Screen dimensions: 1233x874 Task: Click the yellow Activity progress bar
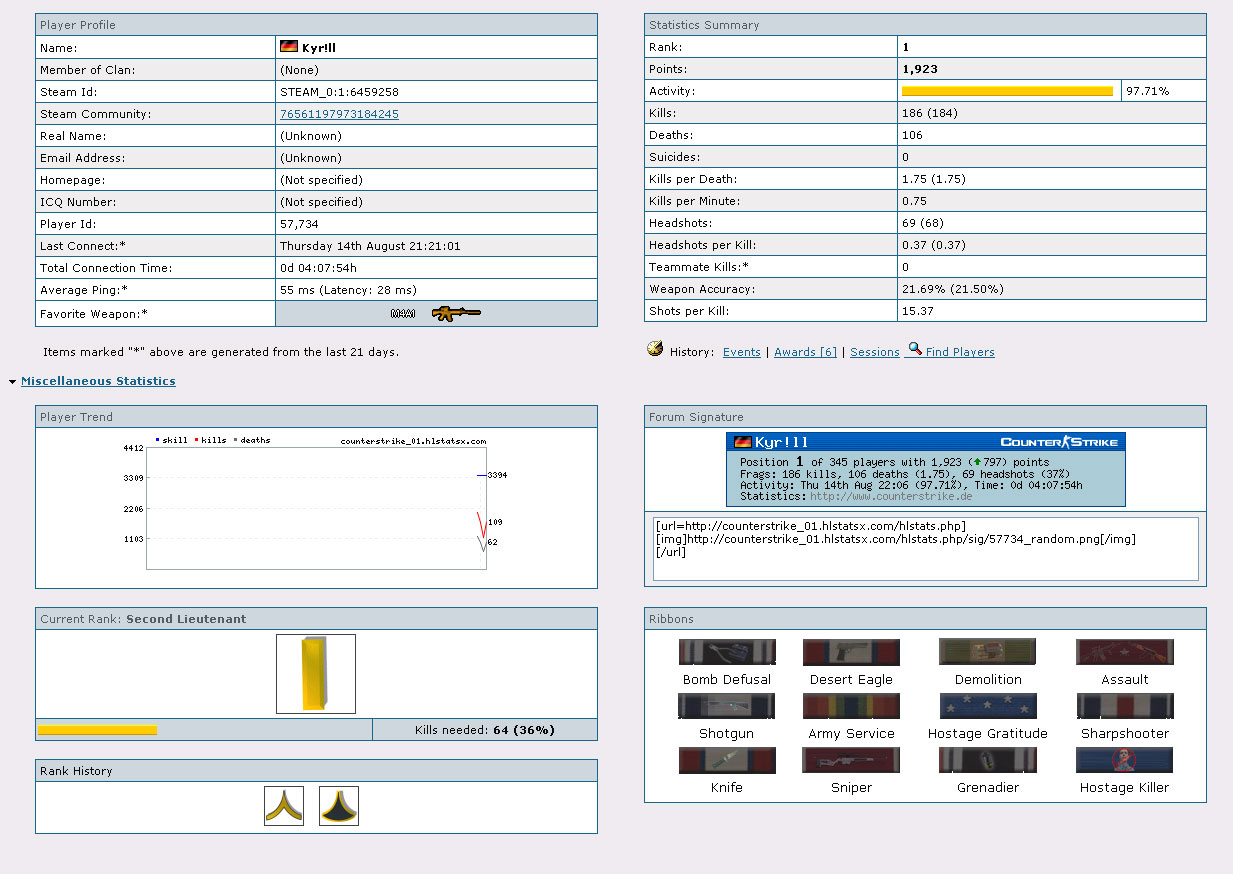point(1007,91)
